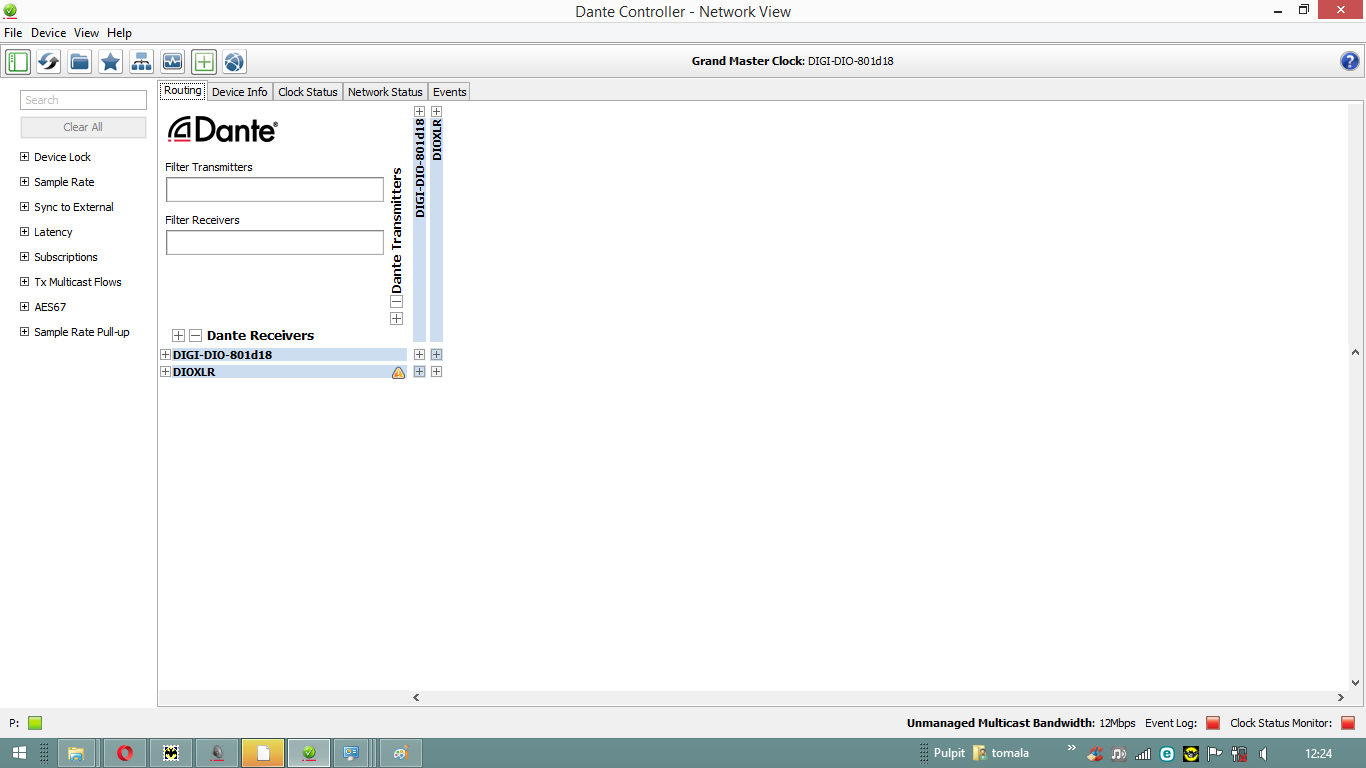Click the taskbar clock showing 12:24
1366x768 pixels.
coord(1319,754)
